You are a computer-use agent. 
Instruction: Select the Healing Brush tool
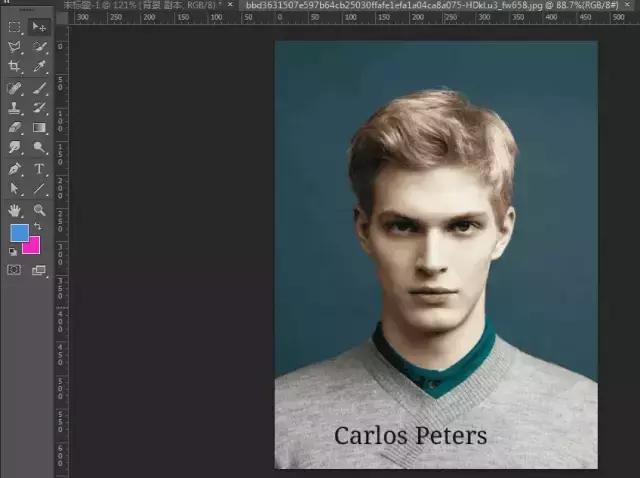point(14,88)
